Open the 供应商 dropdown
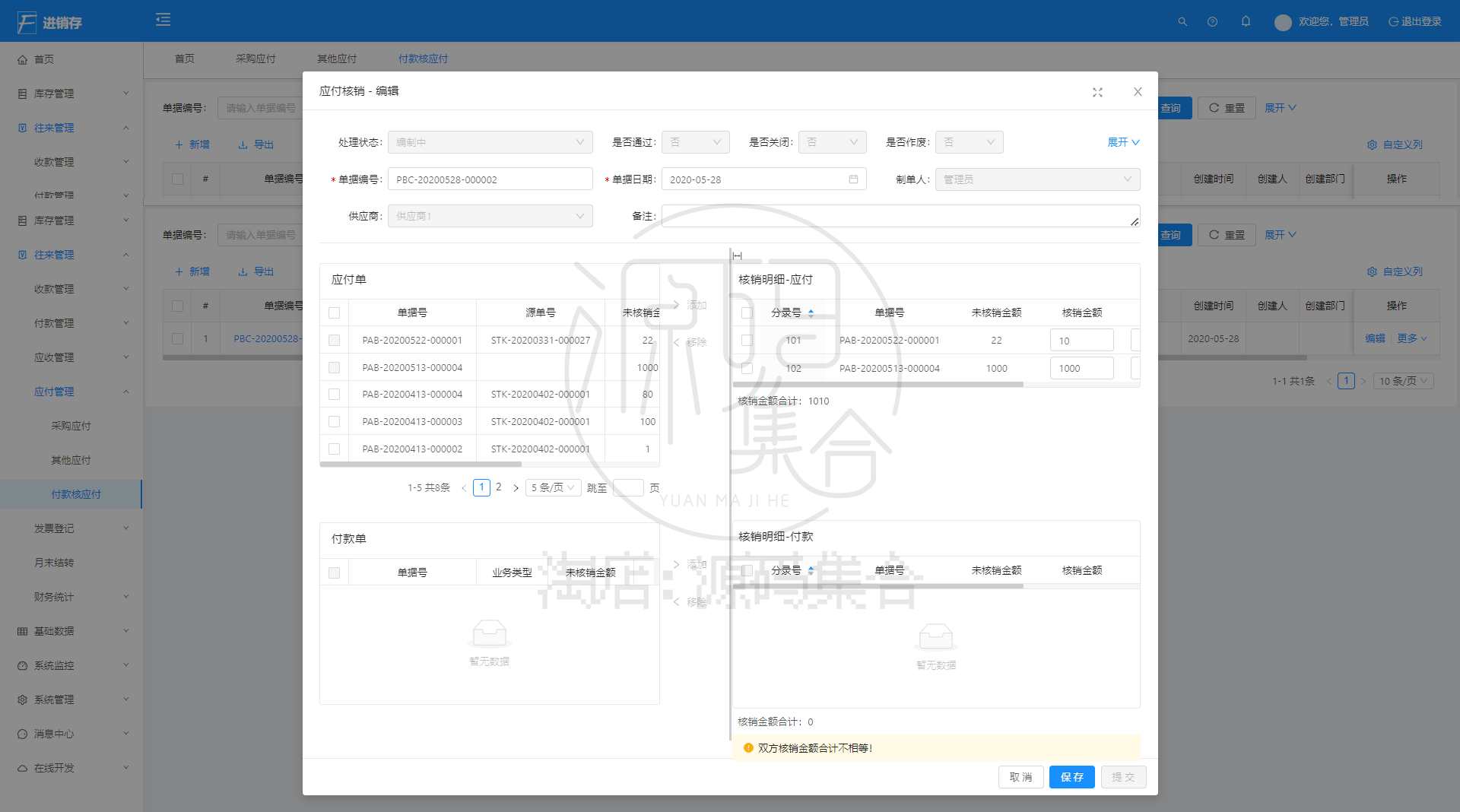The image size is (1460, 812). 490,216
